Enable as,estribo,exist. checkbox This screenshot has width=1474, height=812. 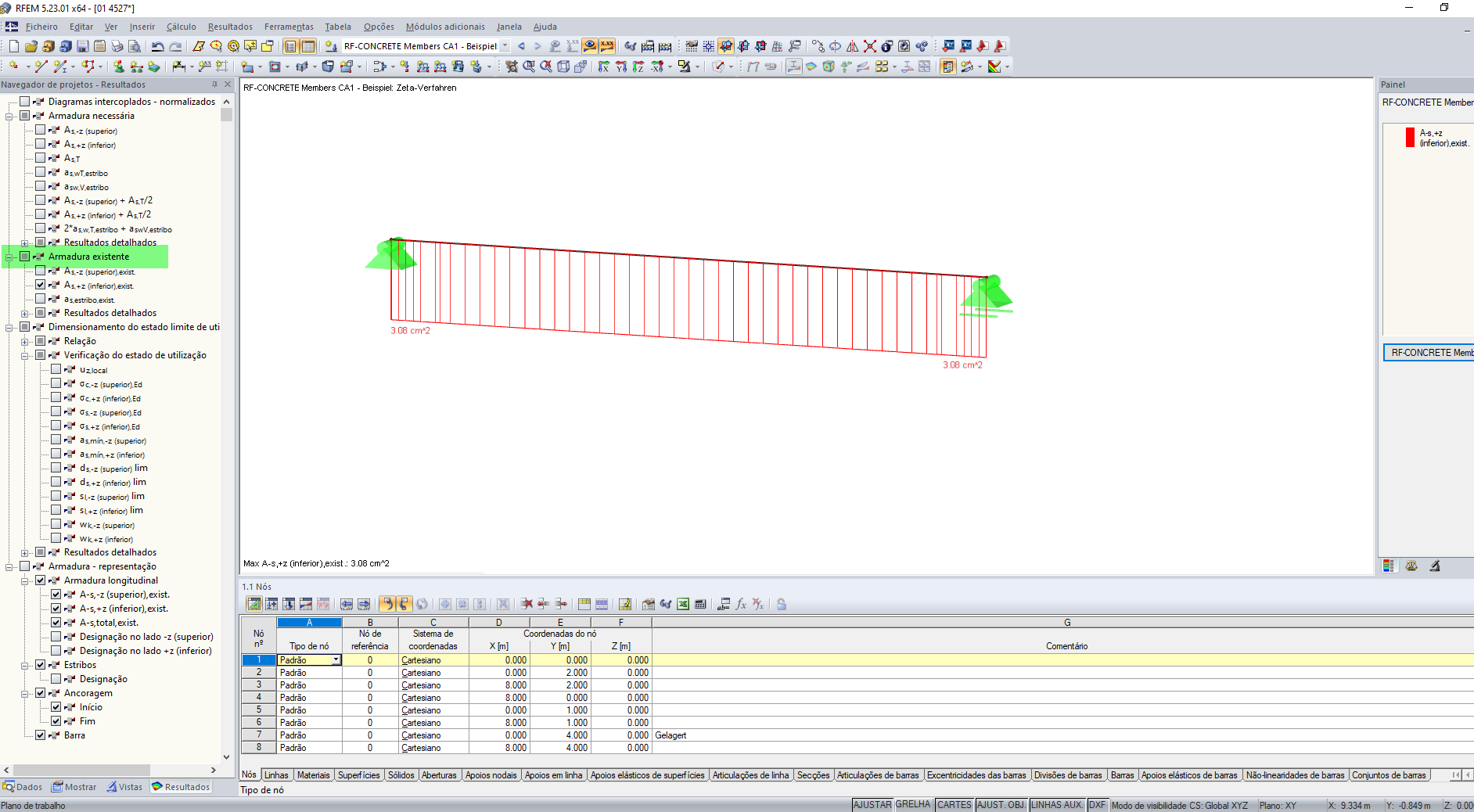pos(41,299)
